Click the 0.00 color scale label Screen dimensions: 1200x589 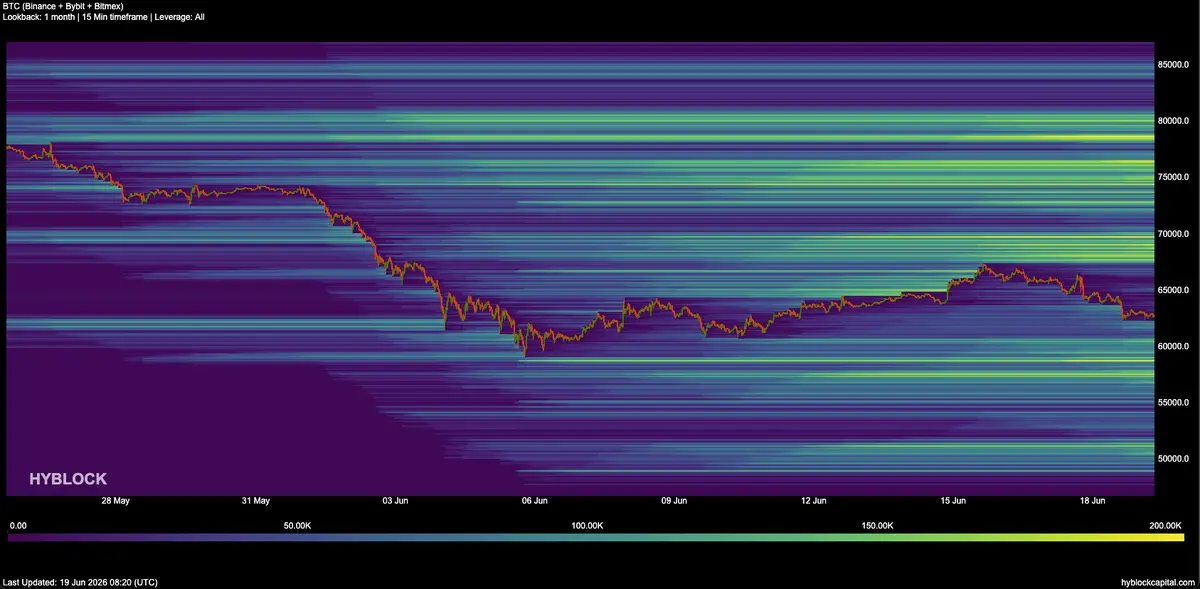coord(17,525)
